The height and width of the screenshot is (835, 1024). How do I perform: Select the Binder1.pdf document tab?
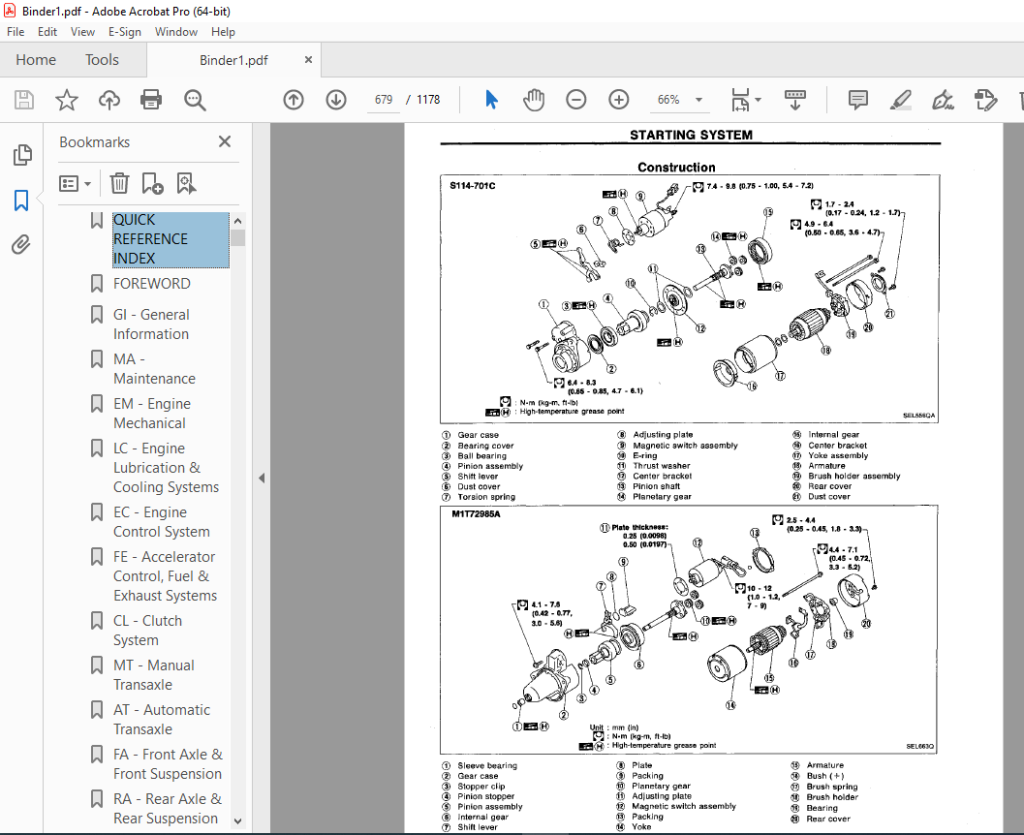(x=233, y=60)
